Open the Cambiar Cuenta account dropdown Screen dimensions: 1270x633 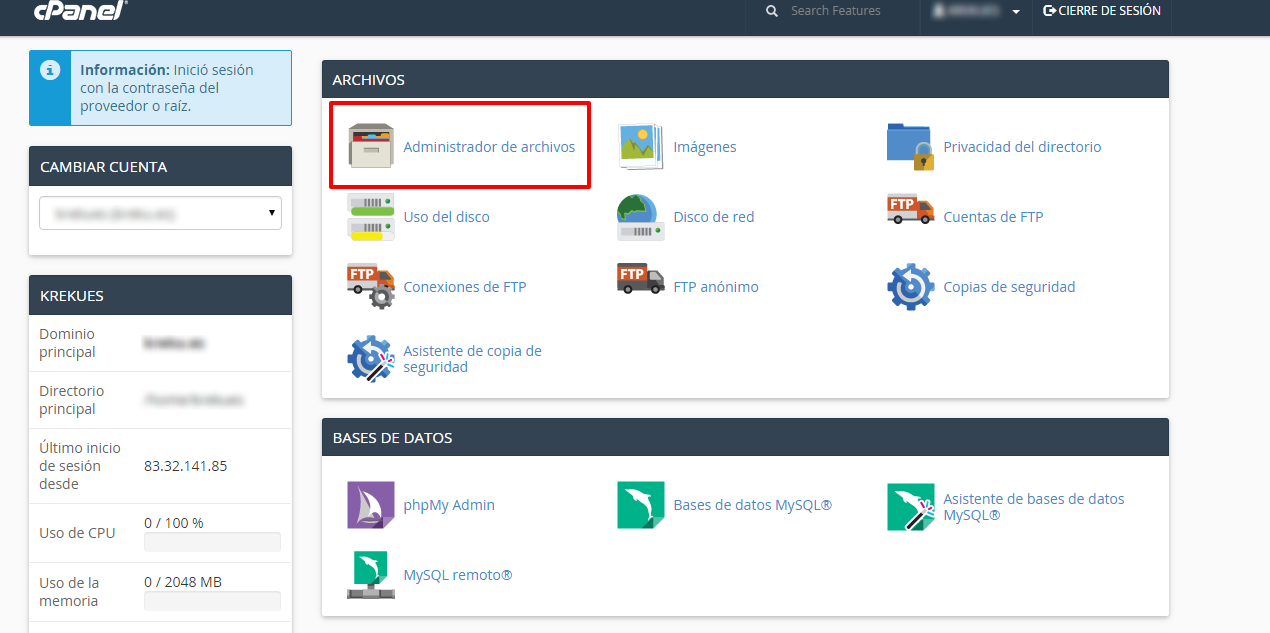pos(160,213)
